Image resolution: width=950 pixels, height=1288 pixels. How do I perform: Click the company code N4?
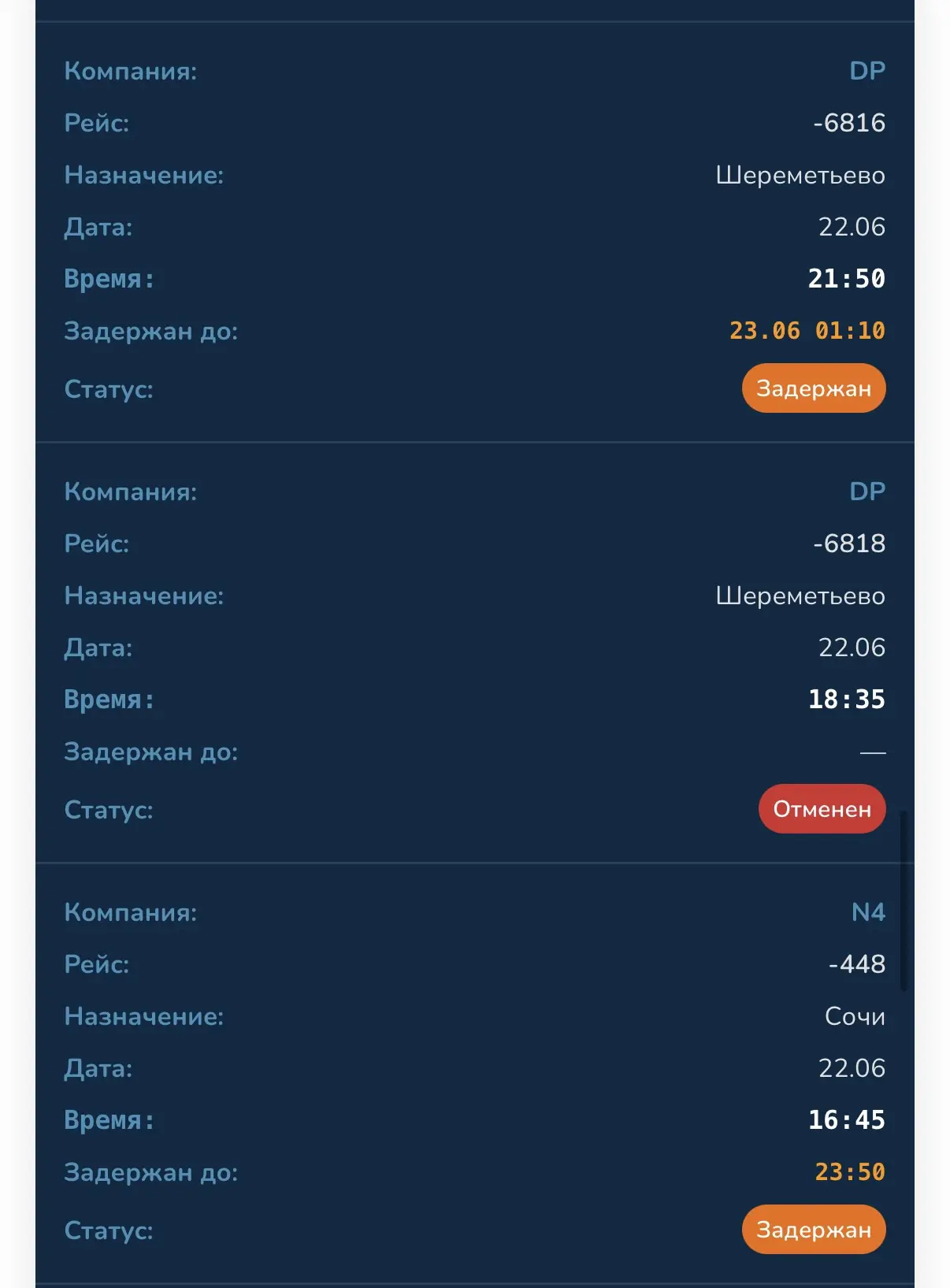click(x=868, y=912)
